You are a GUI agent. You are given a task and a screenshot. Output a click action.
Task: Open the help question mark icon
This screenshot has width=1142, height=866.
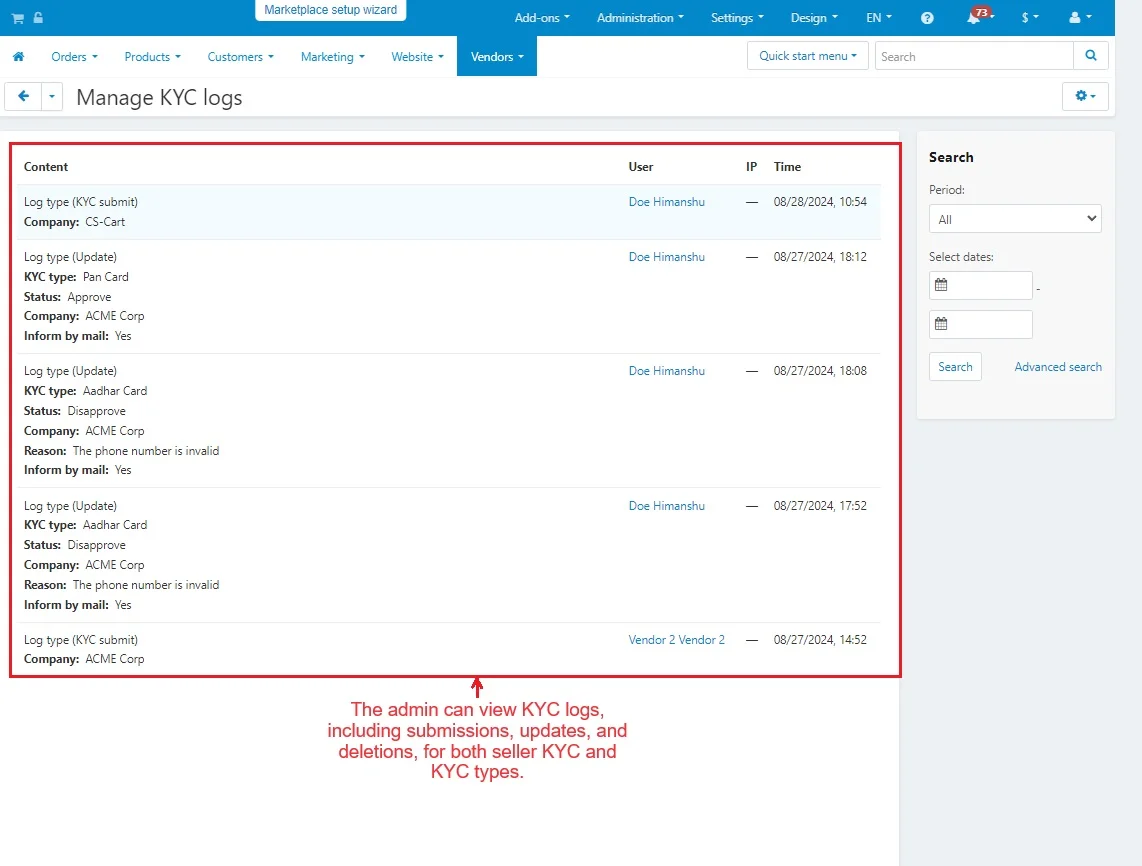(927, 18)
